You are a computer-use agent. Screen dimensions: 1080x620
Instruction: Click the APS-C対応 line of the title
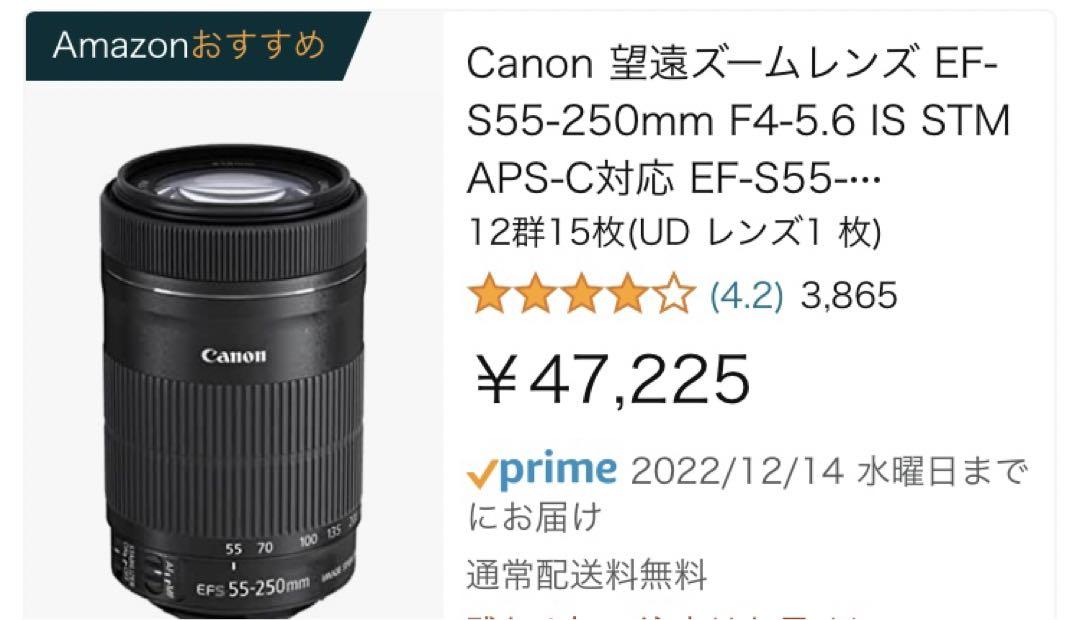click(x=674, y=178)
